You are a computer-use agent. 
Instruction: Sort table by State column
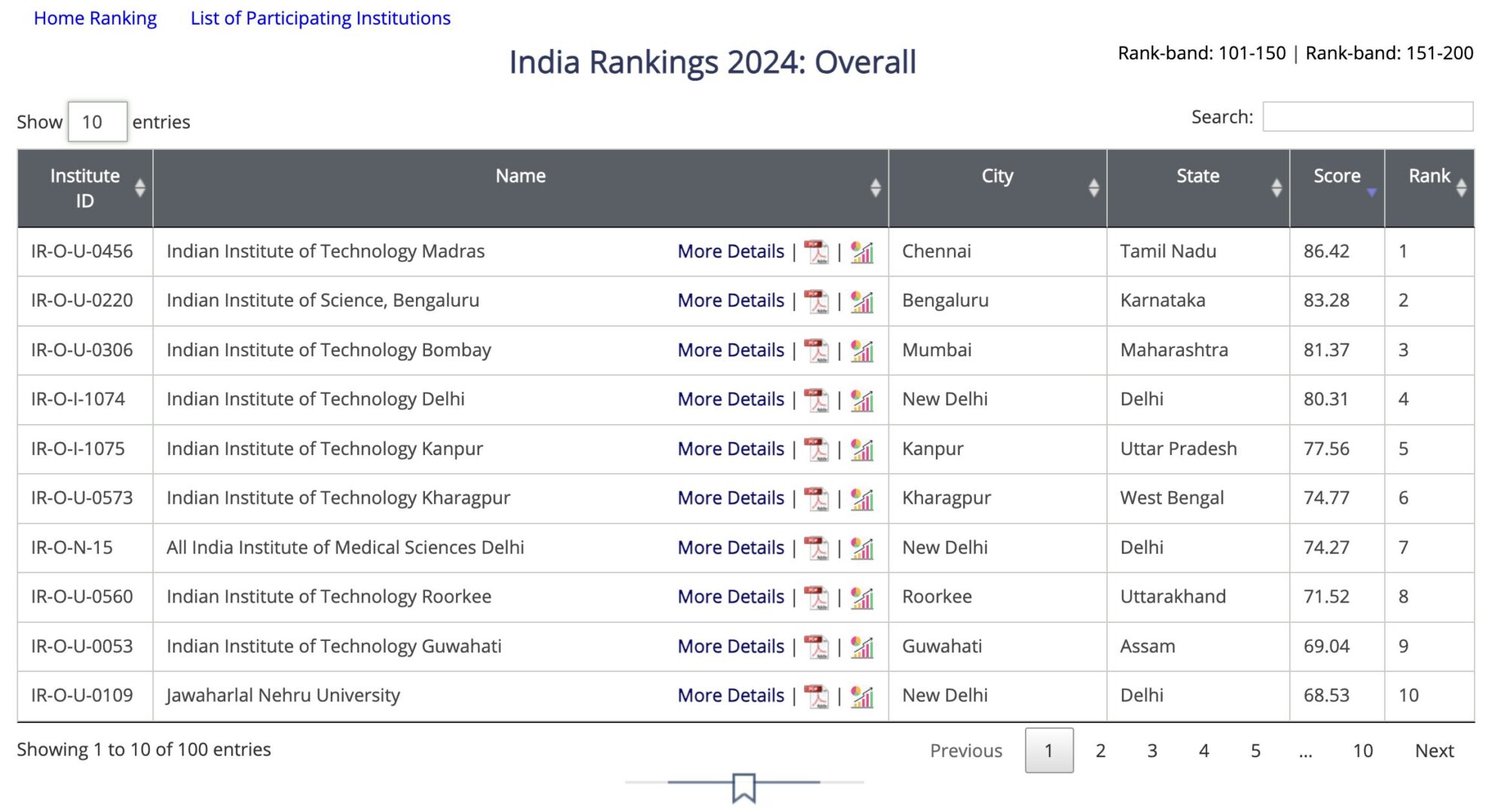point(1198,188)
